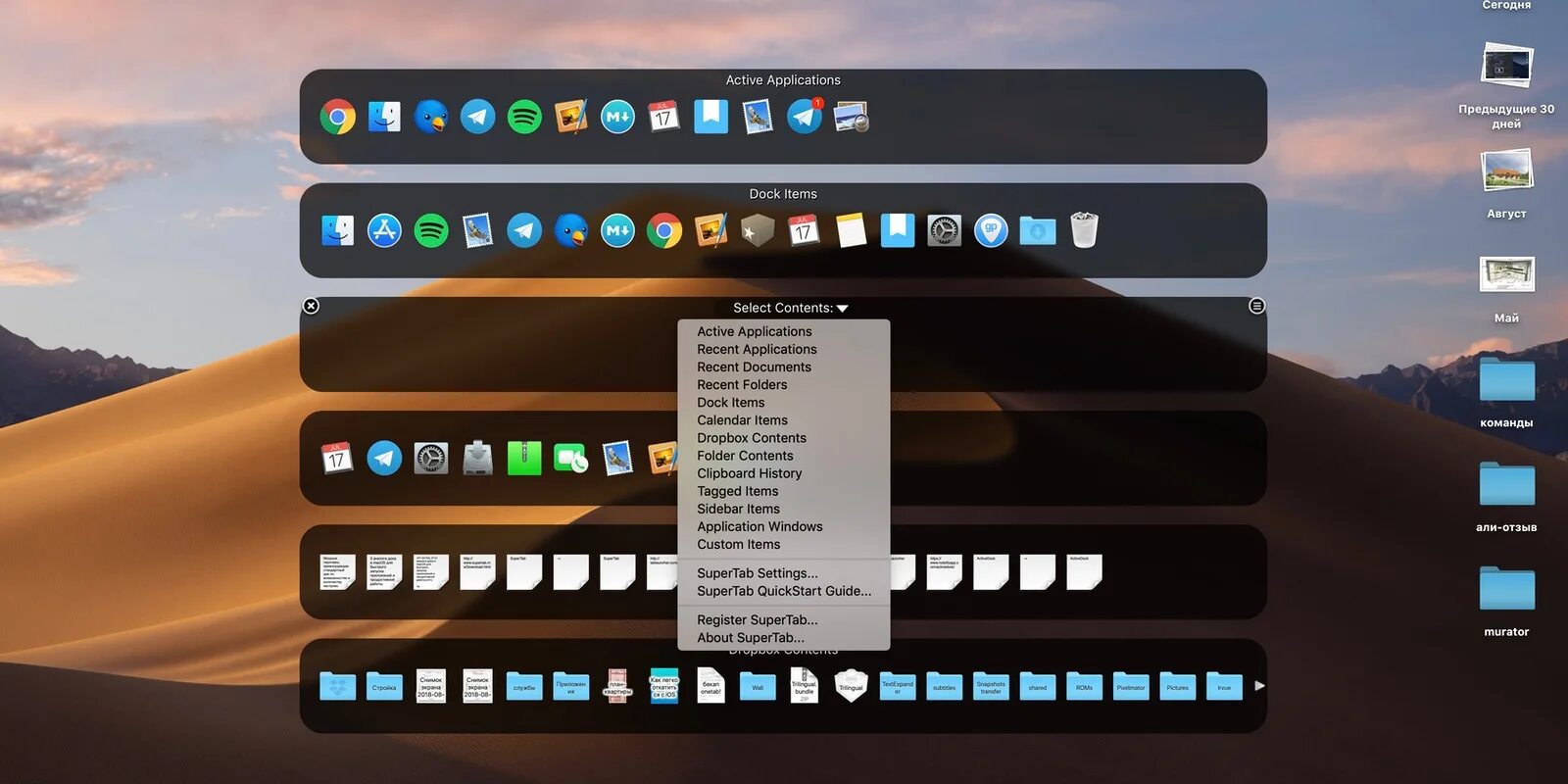
Task: Open Mail stamp icon in Active Applications row
Action: 758,118
